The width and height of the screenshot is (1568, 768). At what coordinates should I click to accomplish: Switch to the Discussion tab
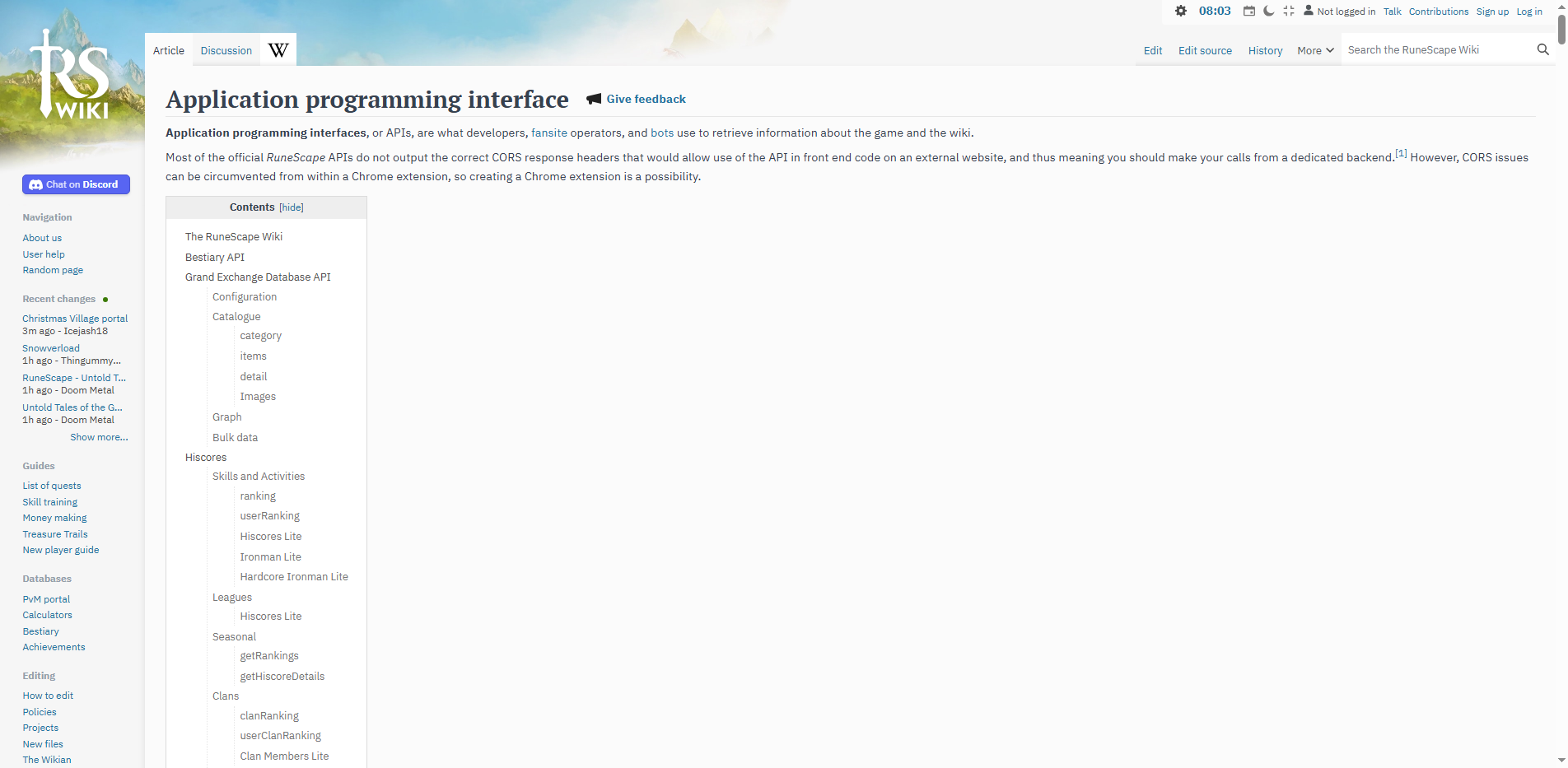[x=226, y=49]
